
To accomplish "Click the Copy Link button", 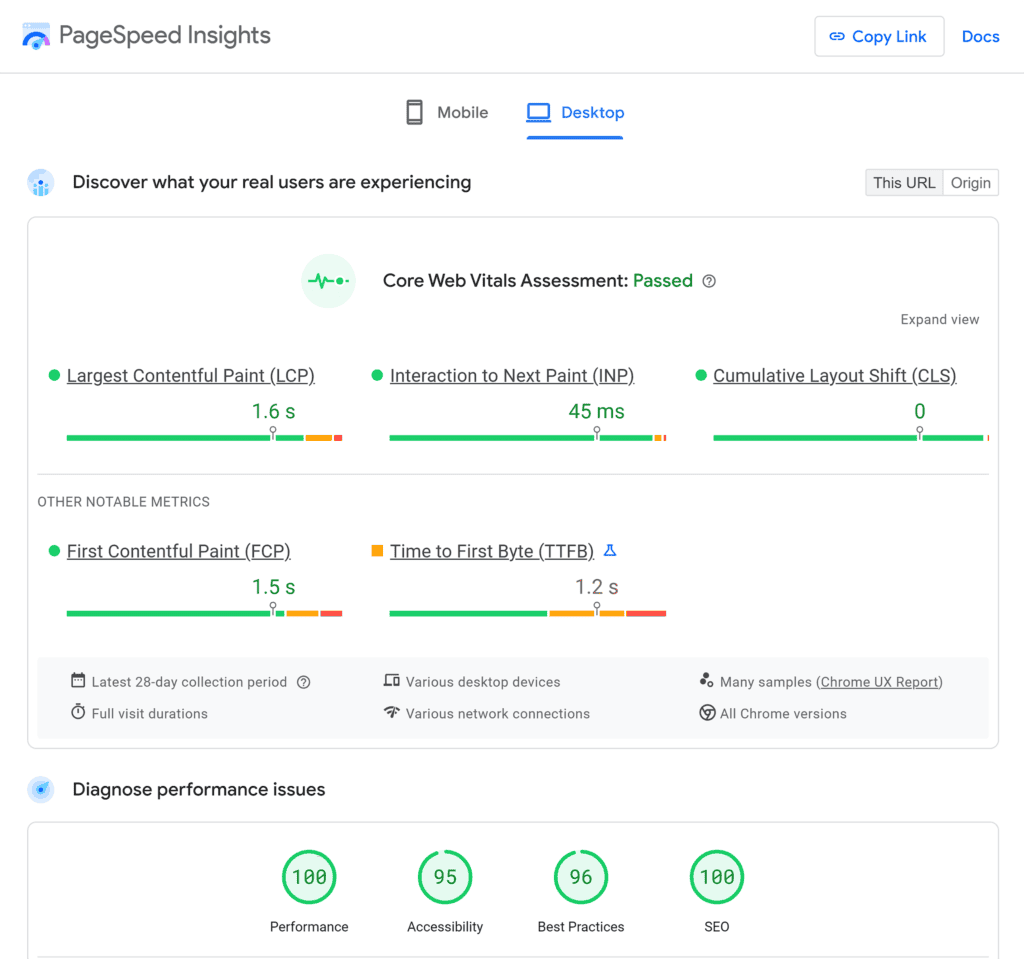I will [879, 36].
